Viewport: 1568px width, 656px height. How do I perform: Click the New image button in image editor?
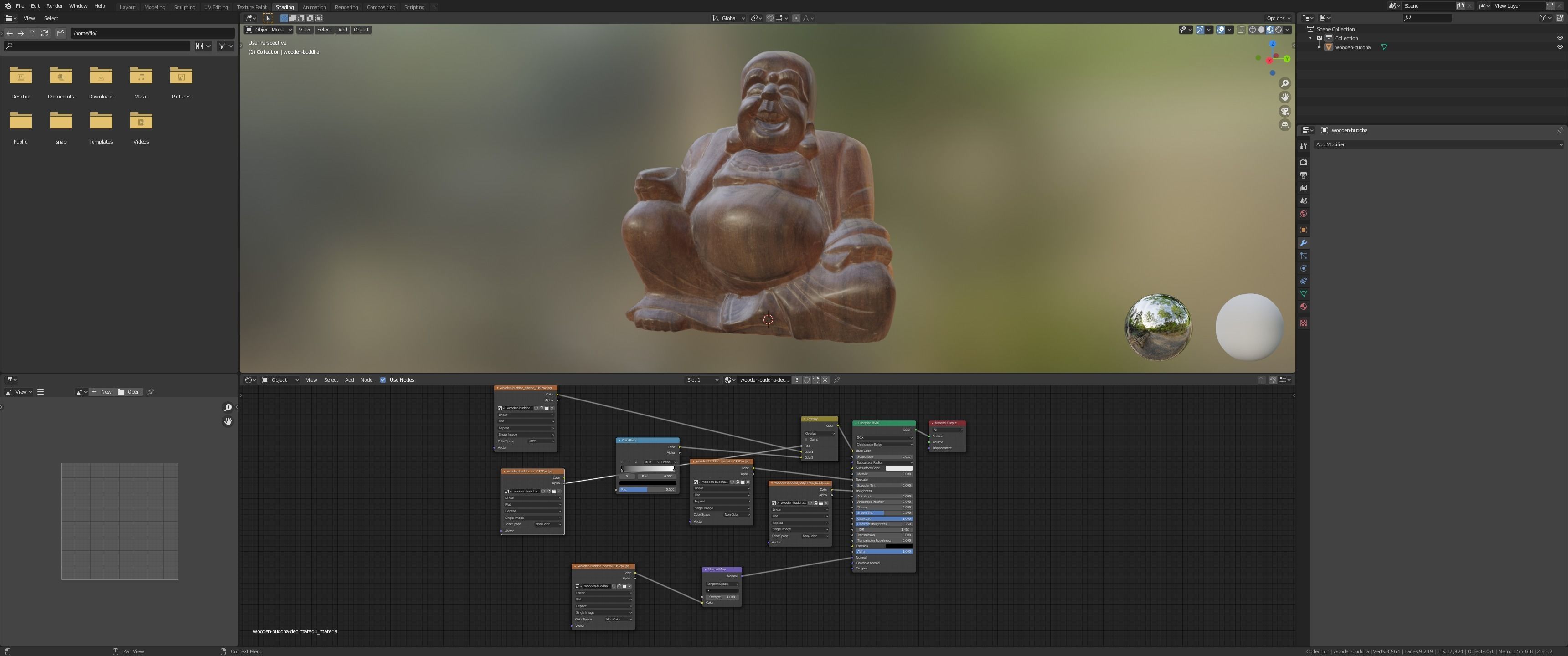pyautogui.click(x=102, y=392)
